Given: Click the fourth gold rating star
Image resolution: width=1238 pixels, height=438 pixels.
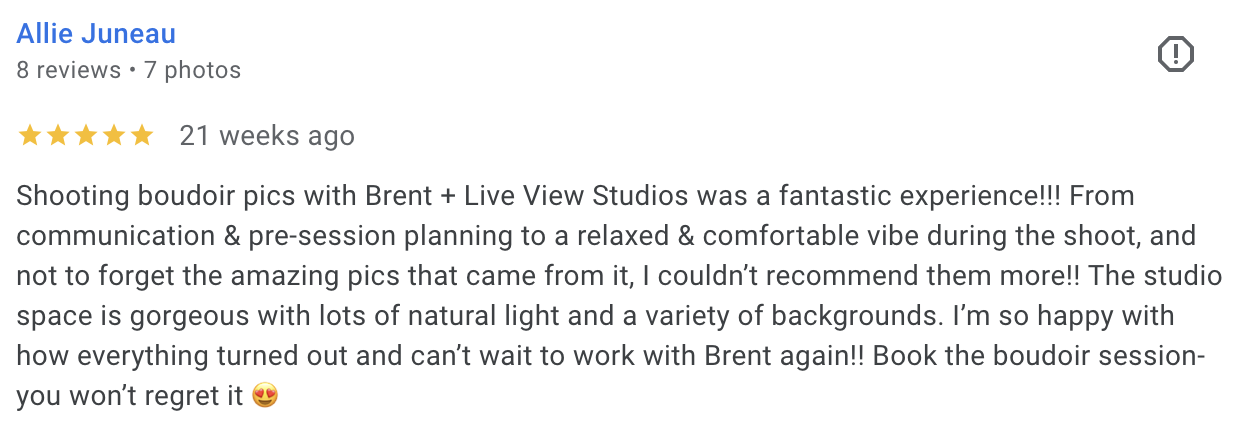Looking at the screenshot, I should pos(113,135).
